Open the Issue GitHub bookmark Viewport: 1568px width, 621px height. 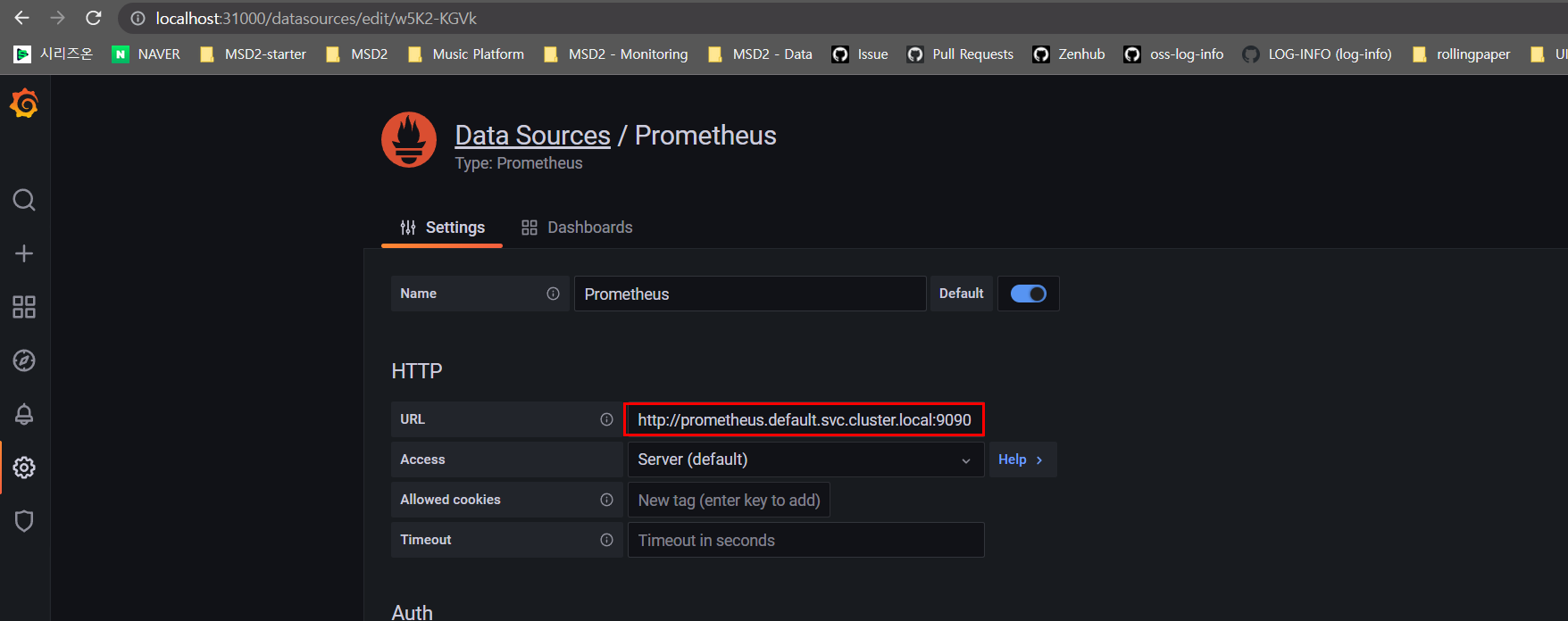tap(860, 54)
